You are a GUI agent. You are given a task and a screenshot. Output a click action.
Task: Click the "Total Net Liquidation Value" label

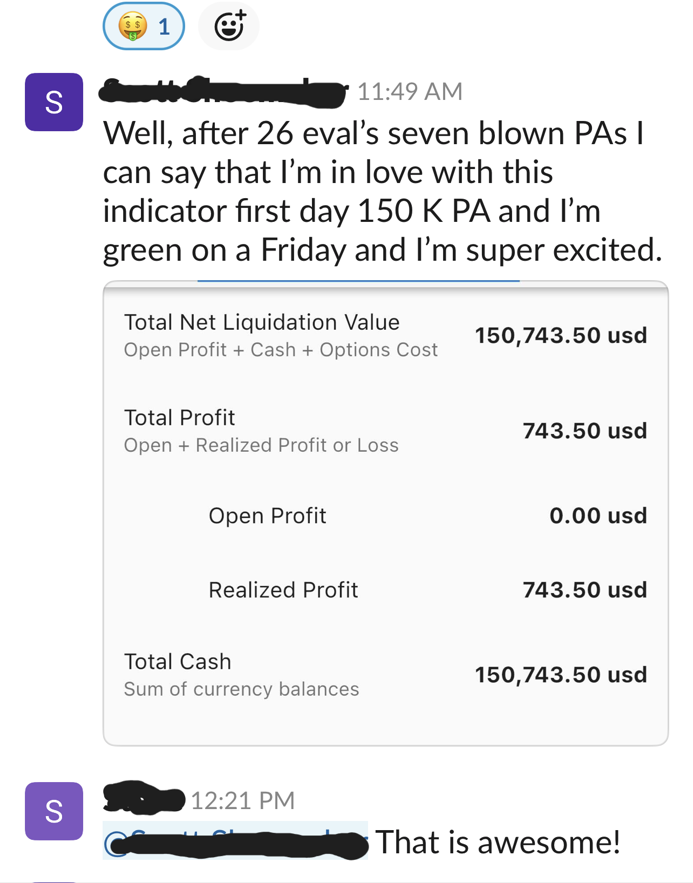(x=261, y=322)
